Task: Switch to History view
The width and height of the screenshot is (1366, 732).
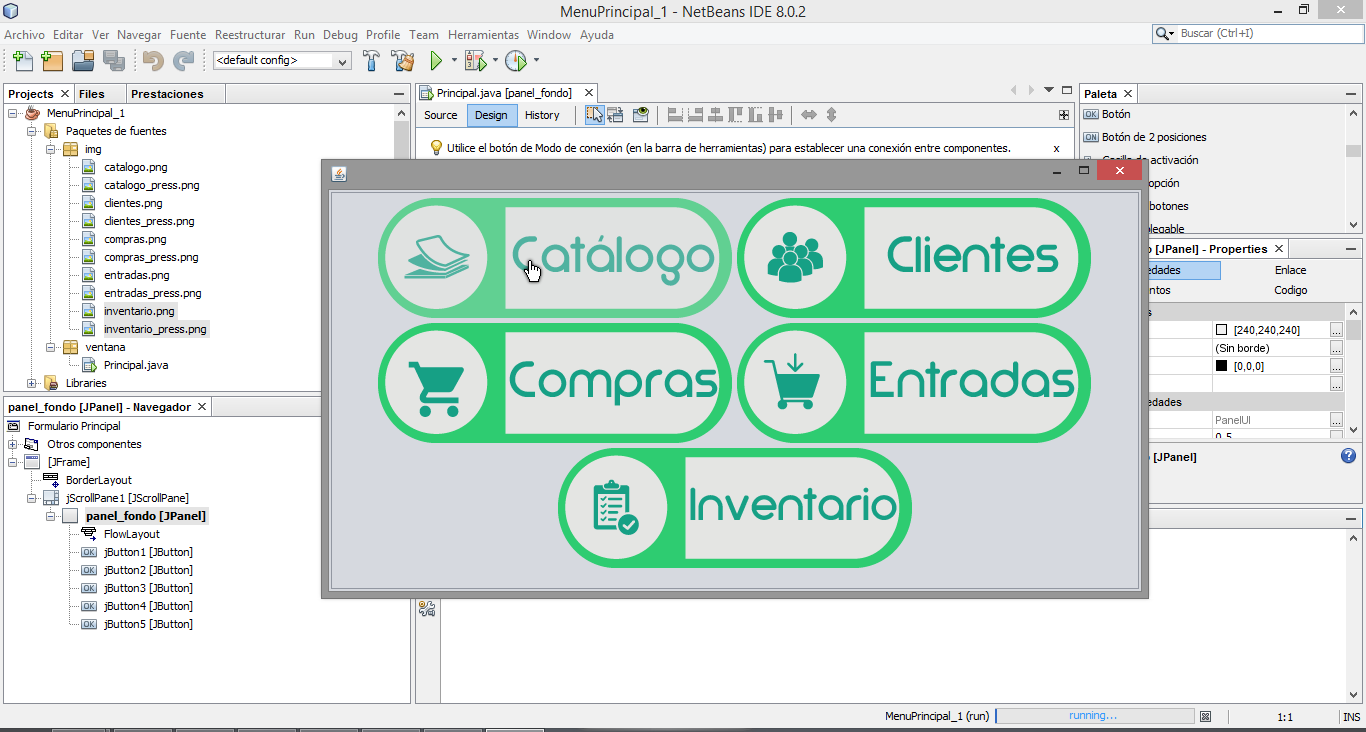Action: (x=542, y=115)
